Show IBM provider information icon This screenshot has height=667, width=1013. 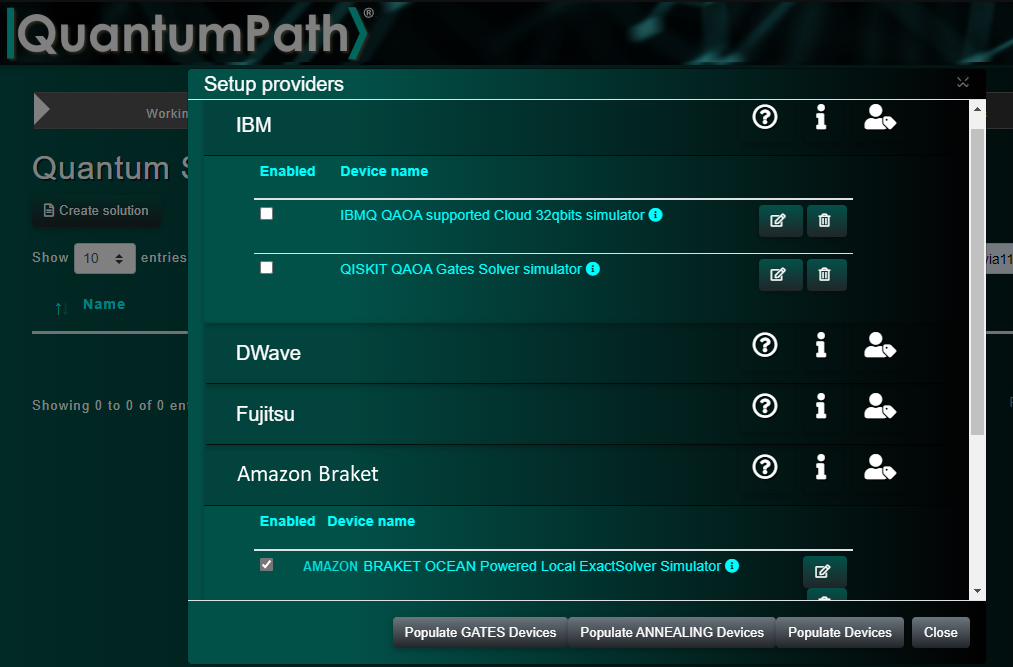point(820,117)
